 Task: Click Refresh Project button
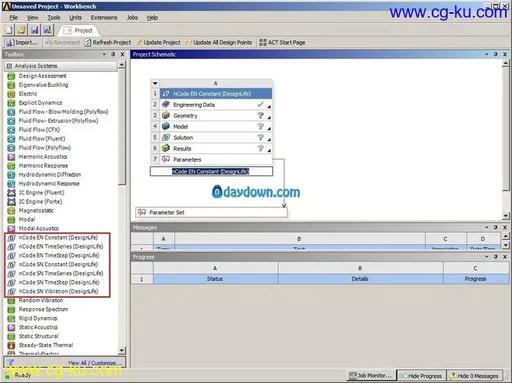click(x=108, y=42)
